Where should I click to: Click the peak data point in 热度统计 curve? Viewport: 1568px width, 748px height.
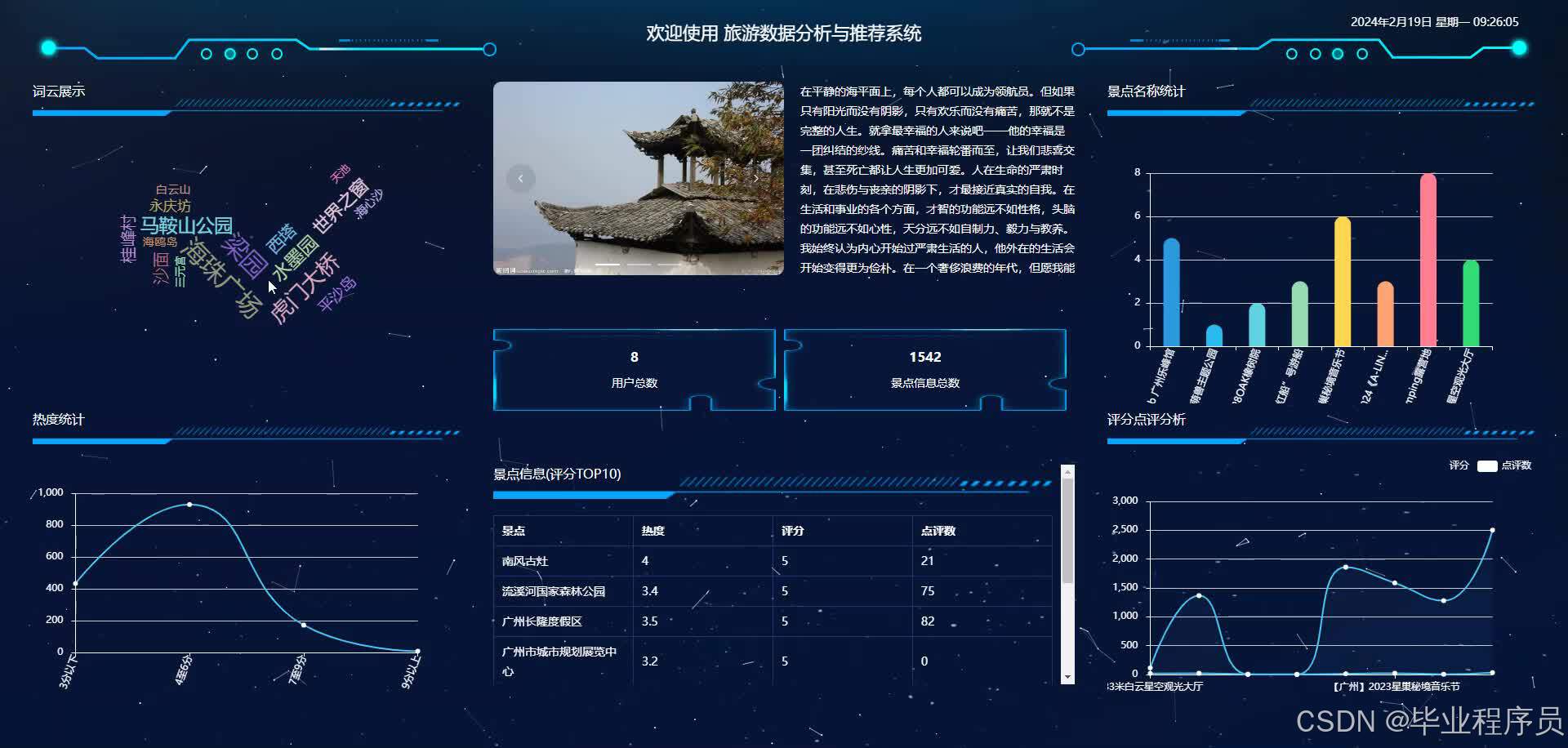tap(189, 504)
